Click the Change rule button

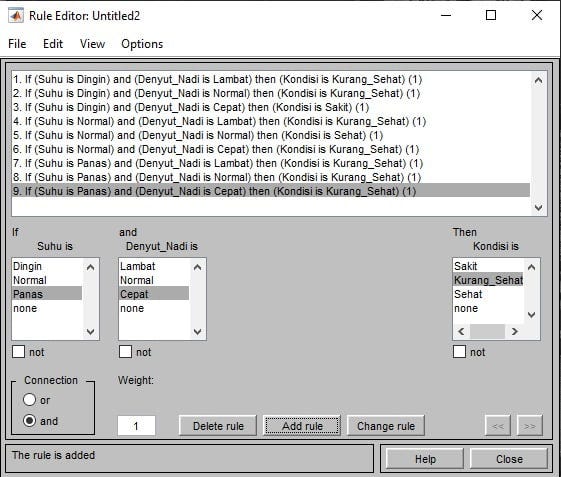coord(386,425)
